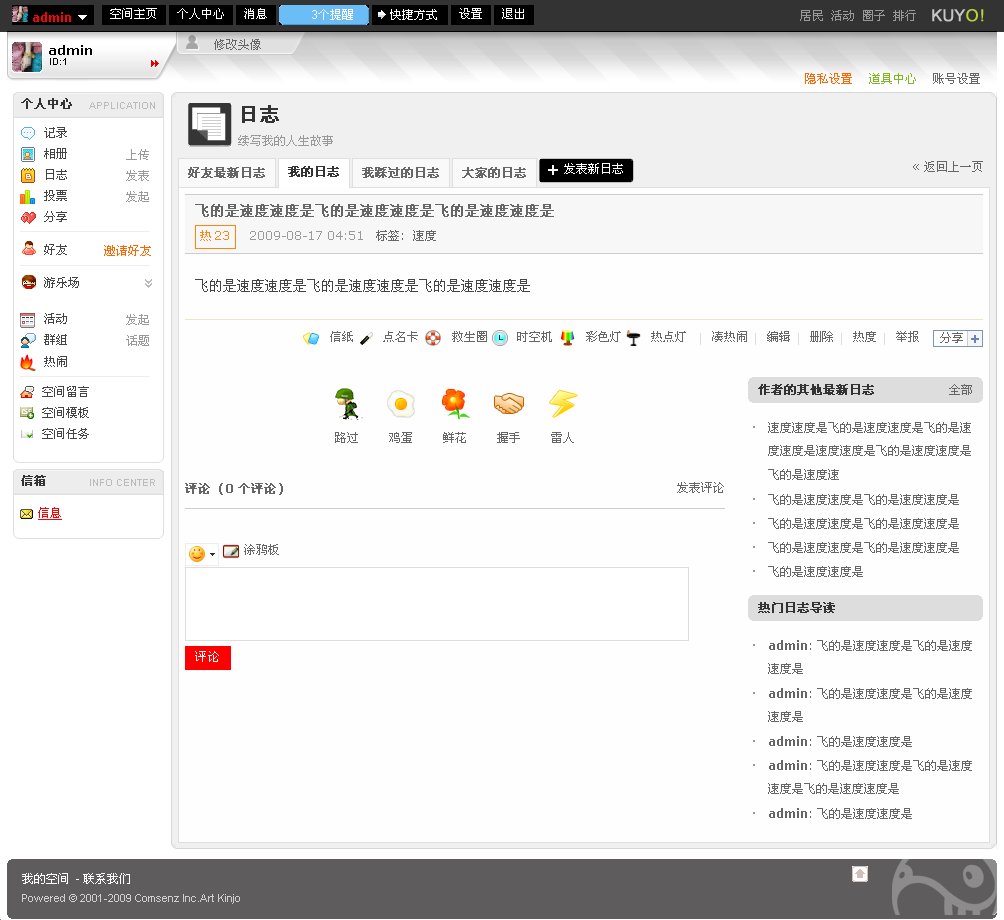The height and width of the screenshot is (920, 1004).
Task: Click the 编辑 link under the post
Action: point(778,337)
